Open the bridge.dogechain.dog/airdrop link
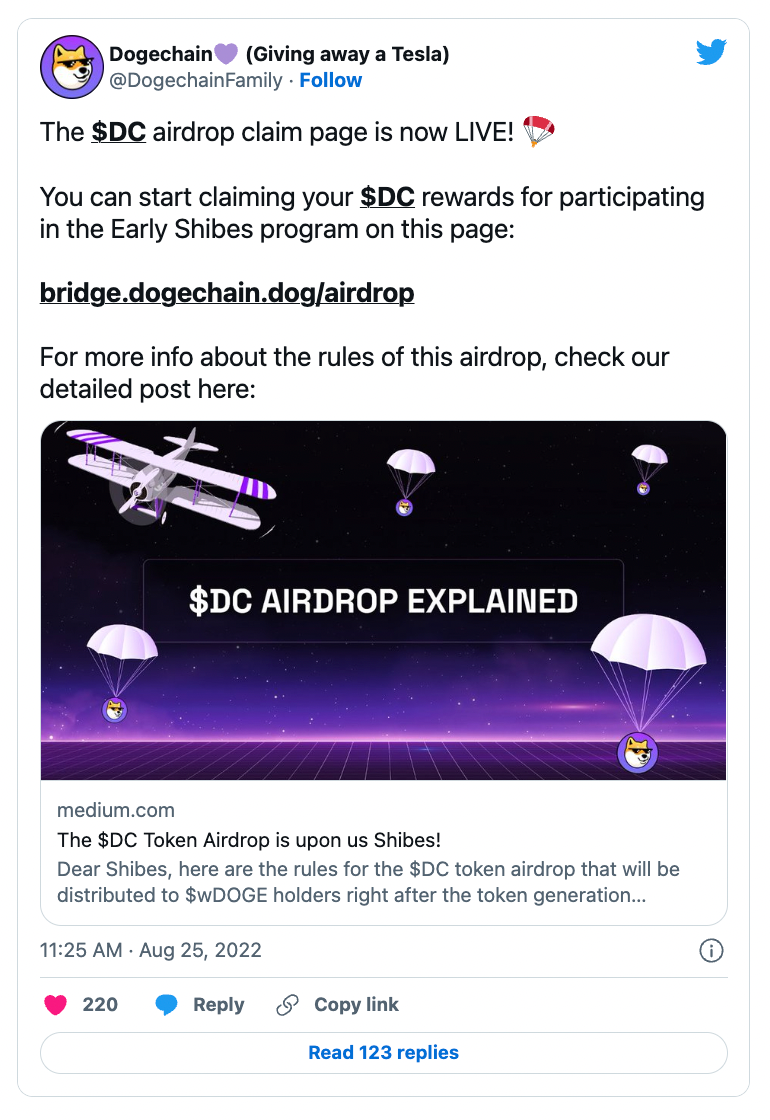Image resolution: width=770 pixels, height=1120 pixels. 227,293
